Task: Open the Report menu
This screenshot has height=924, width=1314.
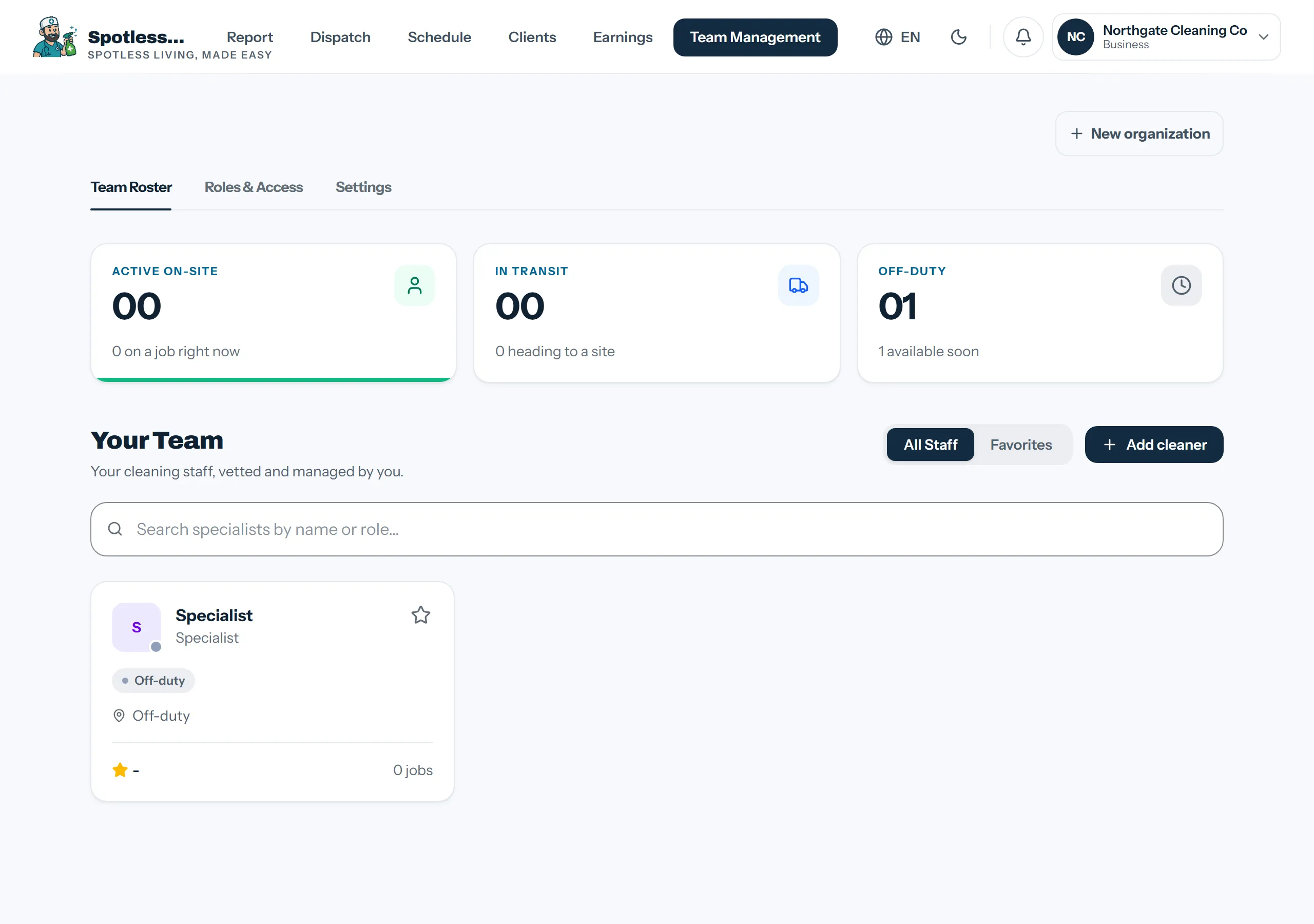Action: point(249,37)
